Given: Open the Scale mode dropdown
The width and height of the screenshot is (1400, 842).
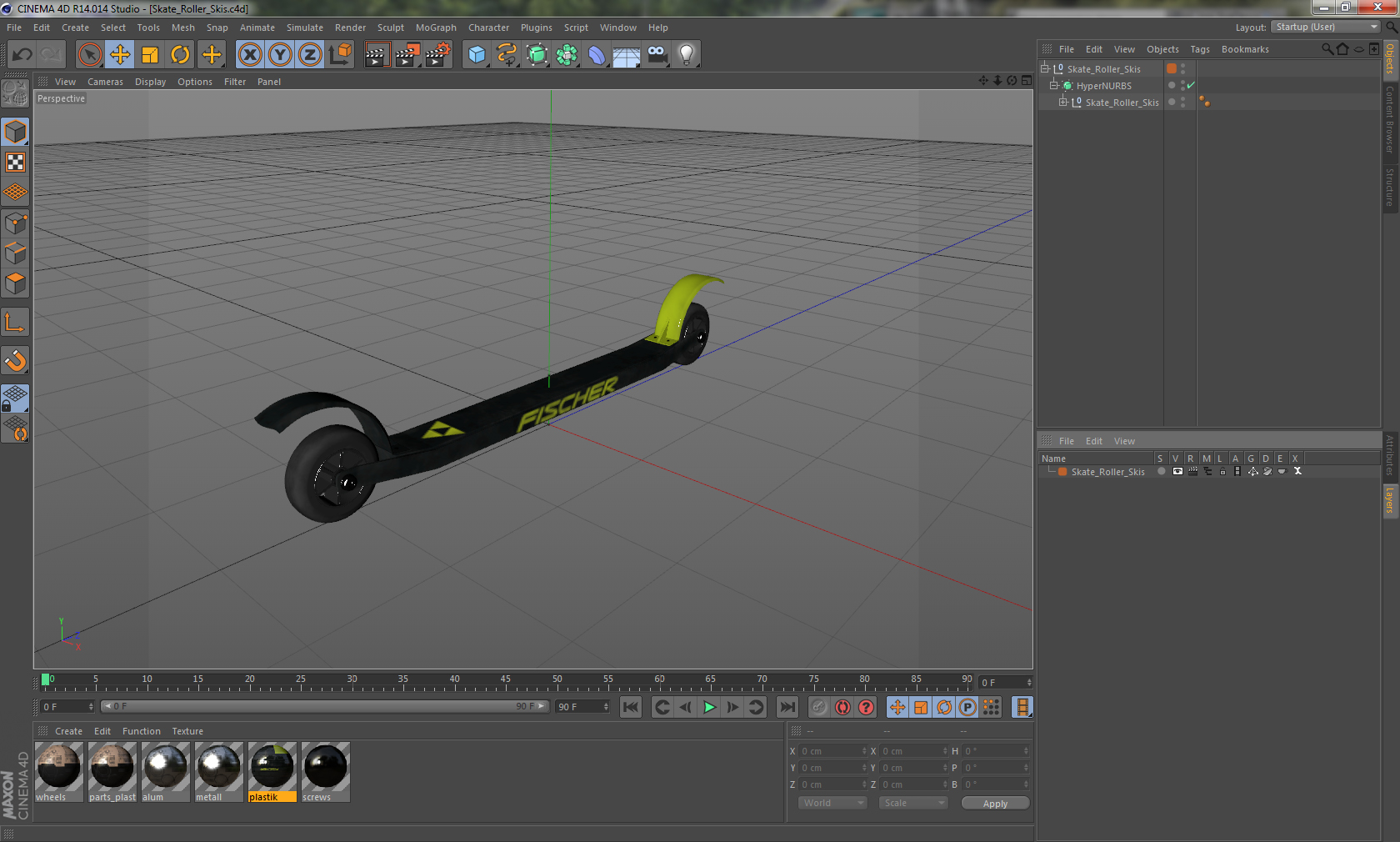Looking at the screenshot, I should [x=913, y=803].
